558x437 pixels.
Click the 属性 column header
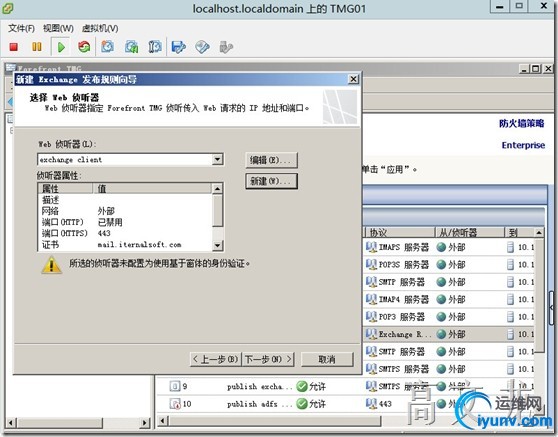click(x=65, y=188)
